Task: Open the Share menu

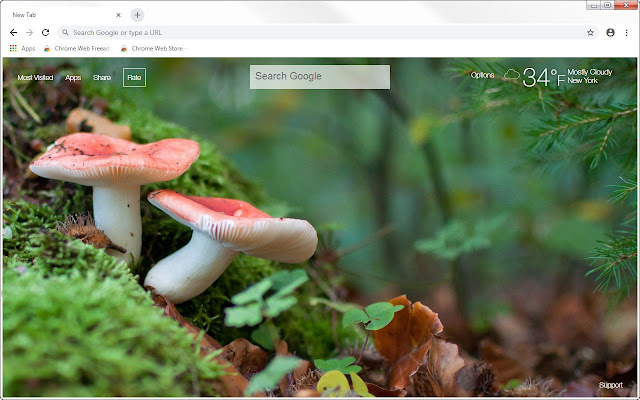Action: [102, 78]
